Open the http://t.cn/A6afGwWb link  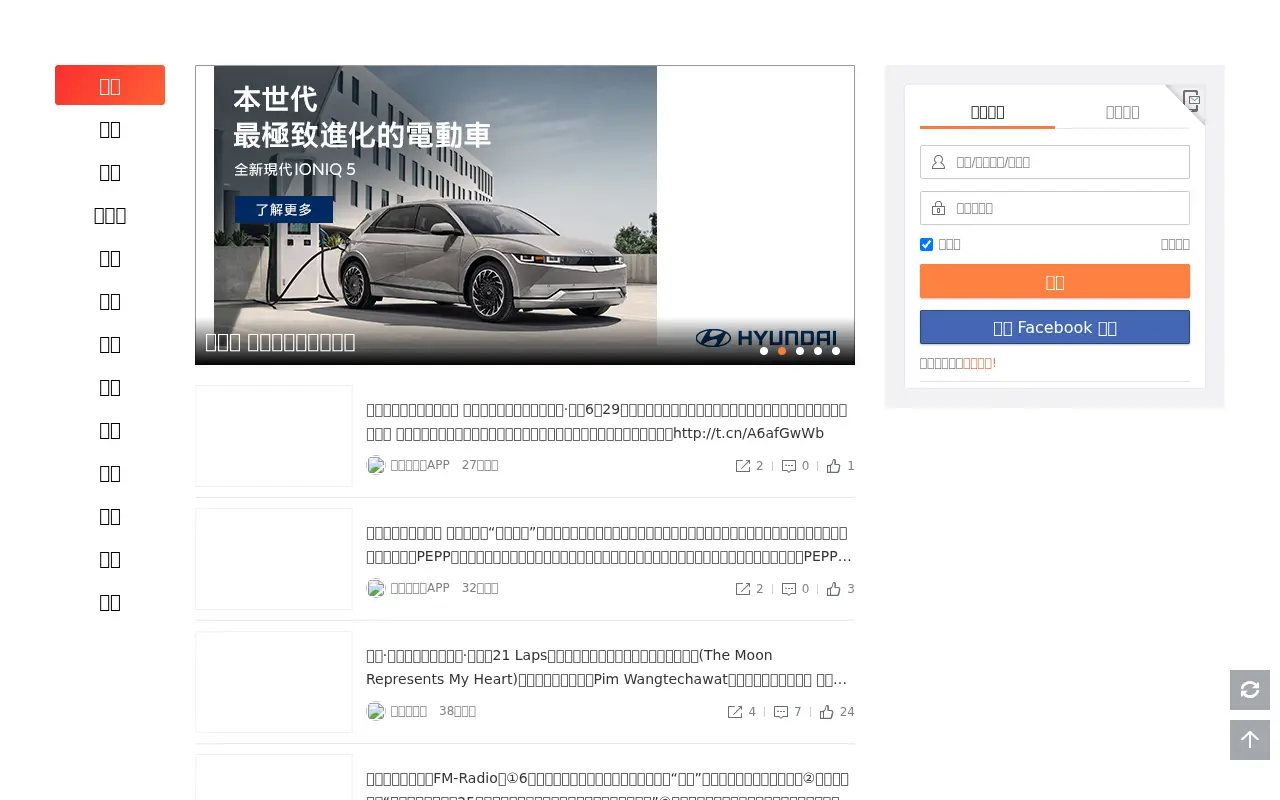tap(749, 433)
